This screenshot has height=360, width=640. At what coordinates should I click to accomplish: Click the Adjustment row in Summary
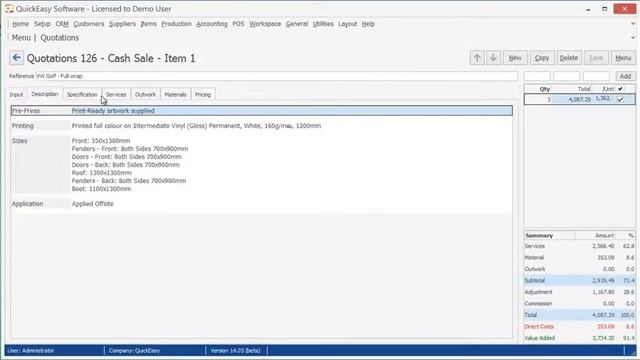click(x=580, y=292)
